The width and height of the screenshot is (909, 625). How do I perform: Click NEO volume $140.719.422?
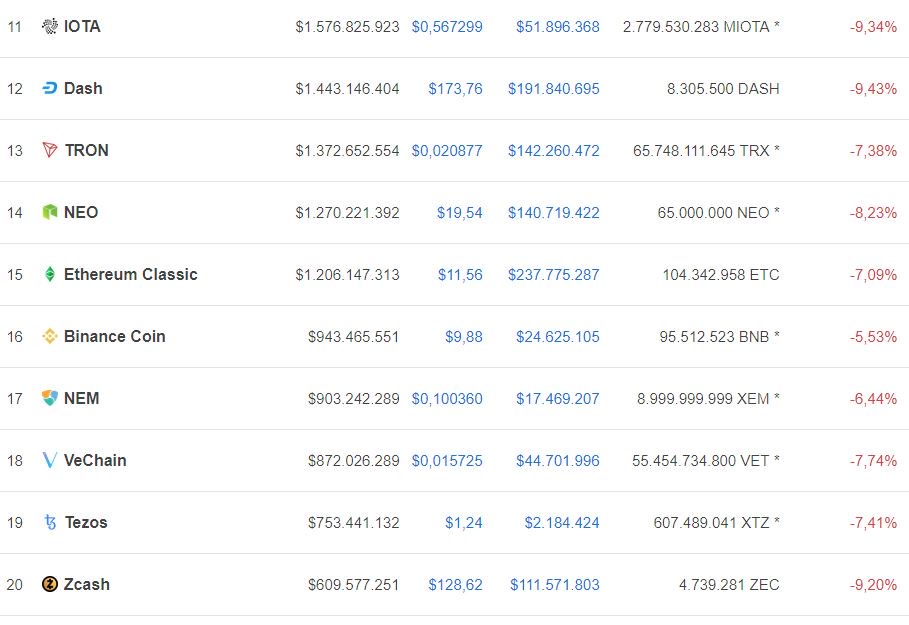point(554,213)
